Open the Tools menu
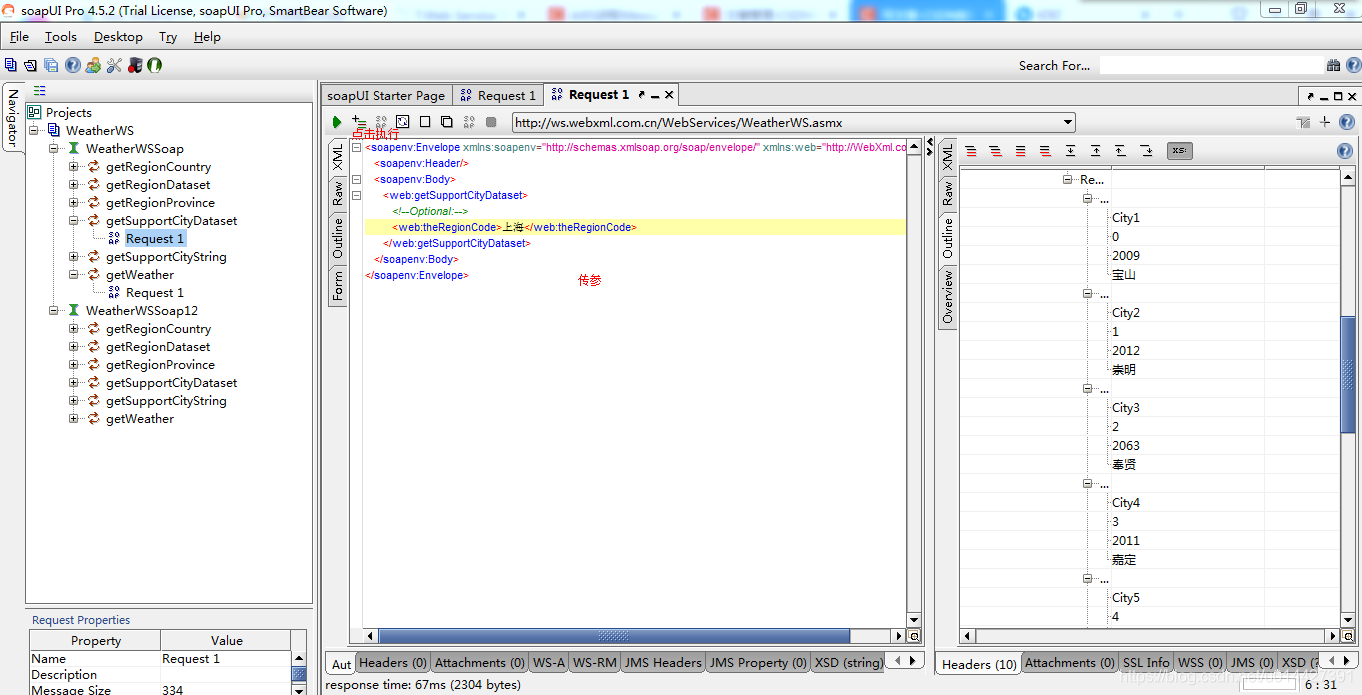The width and height of the screenshot is (1362, 695). pyautogui.click(x=61, y=37)
